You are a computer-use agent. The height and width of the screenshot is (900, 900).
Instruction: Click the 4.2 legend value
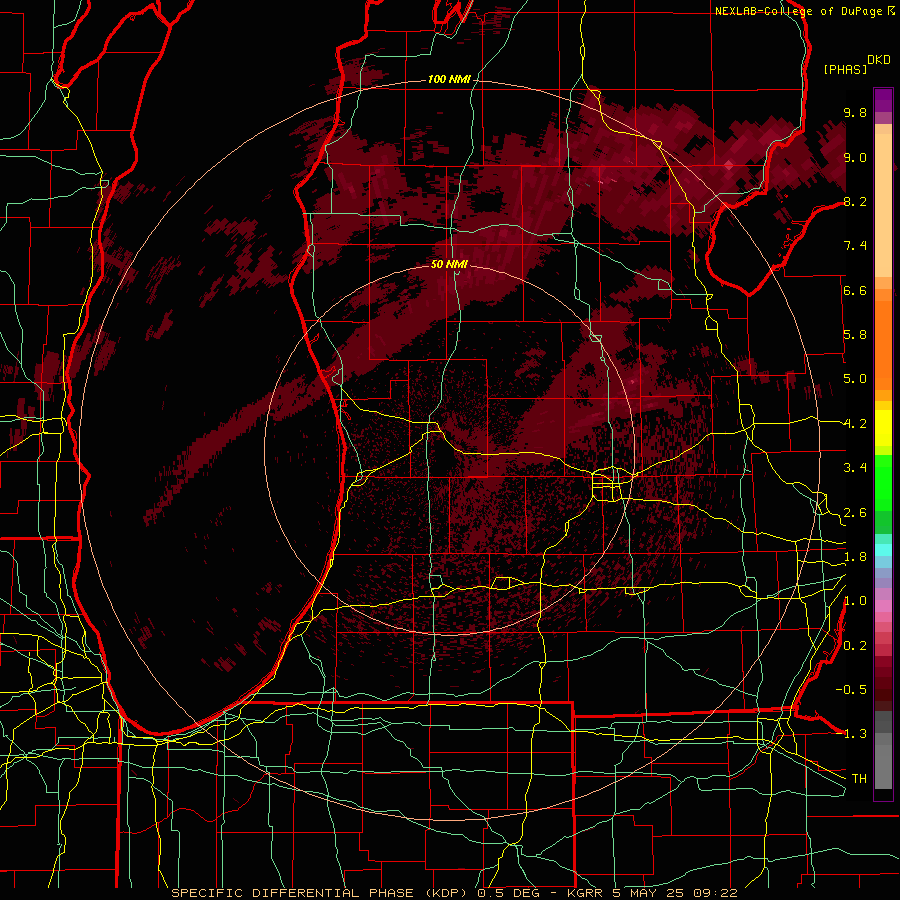(855, 424)
